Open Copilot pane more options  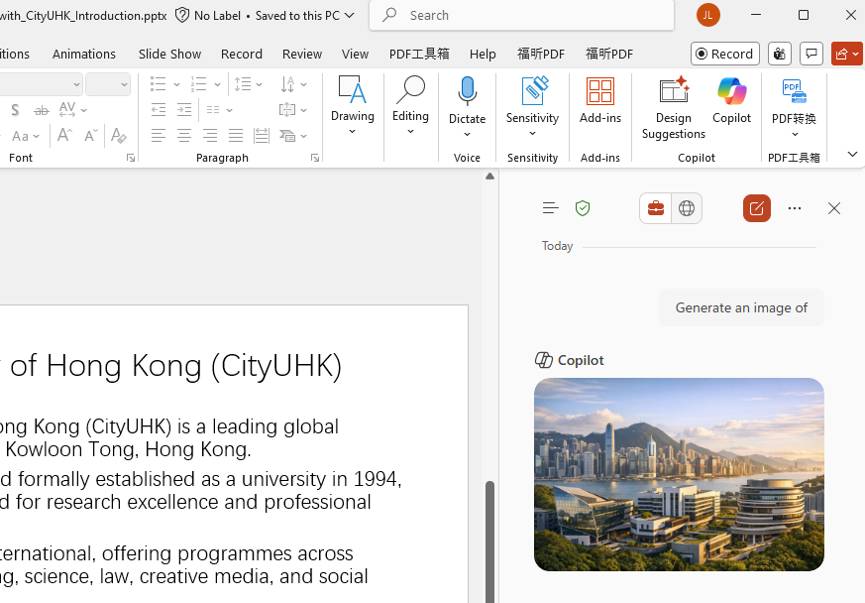794,208
